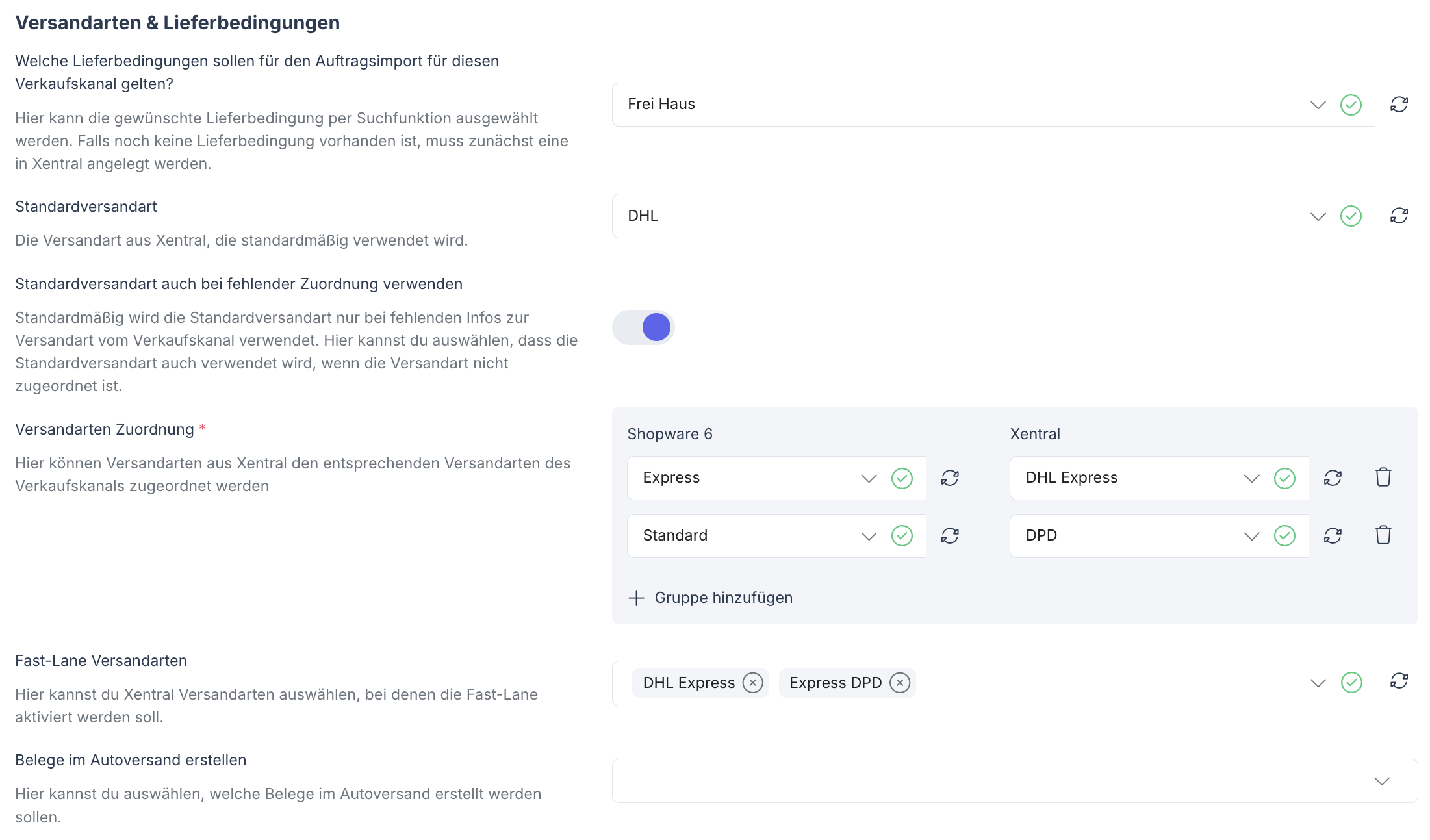Click the Fast-Lane Versandarten input field
The image size is (1430, 840).
(1104, 683)
